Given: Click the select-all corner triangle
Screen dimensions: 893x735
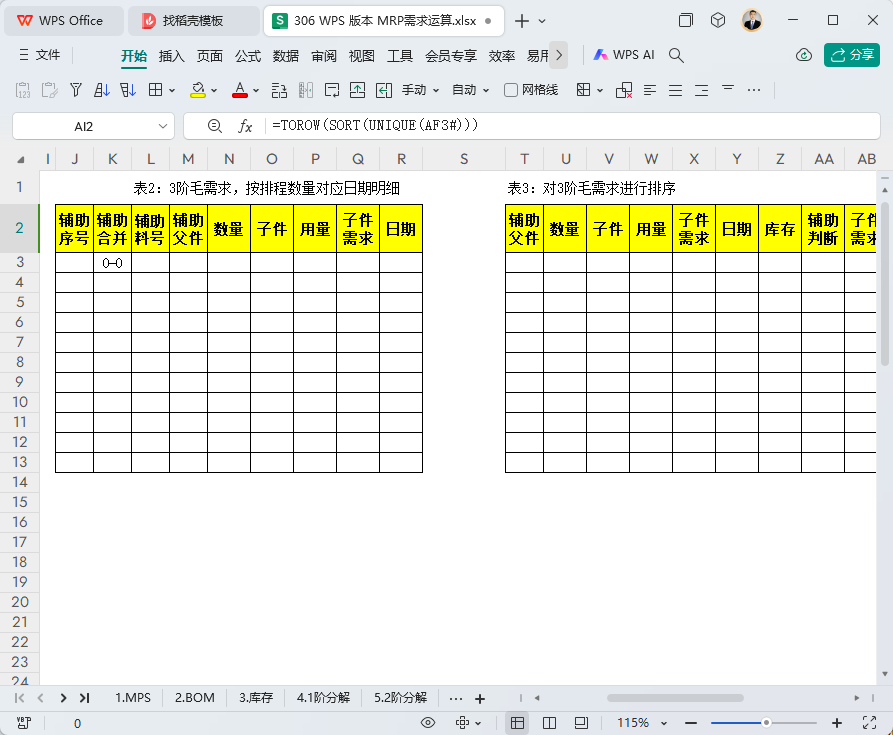Looking at the screenshot, I should pos(21,159).
